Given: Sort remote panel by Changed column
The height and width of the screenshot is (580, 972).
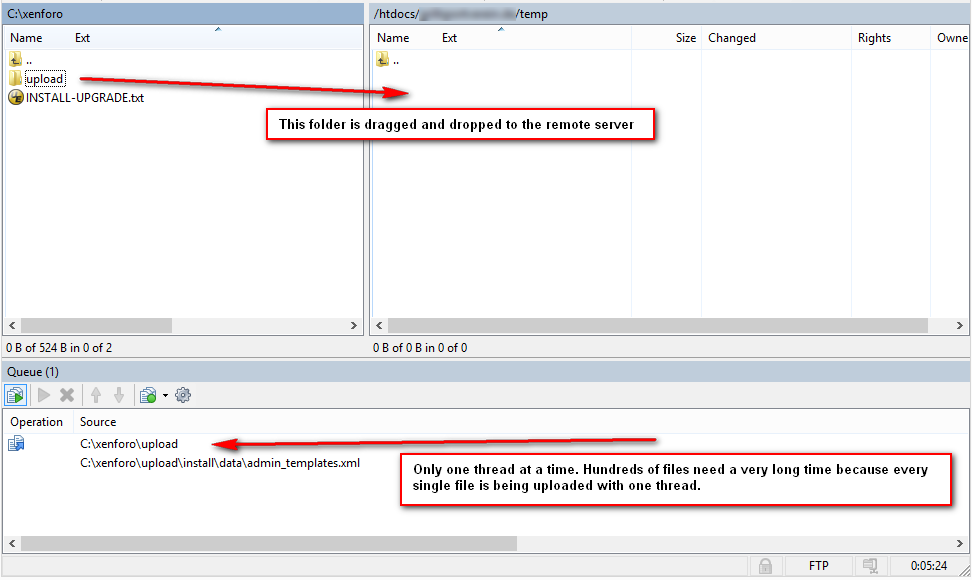Looking at the screenshot, I should 732,38.
